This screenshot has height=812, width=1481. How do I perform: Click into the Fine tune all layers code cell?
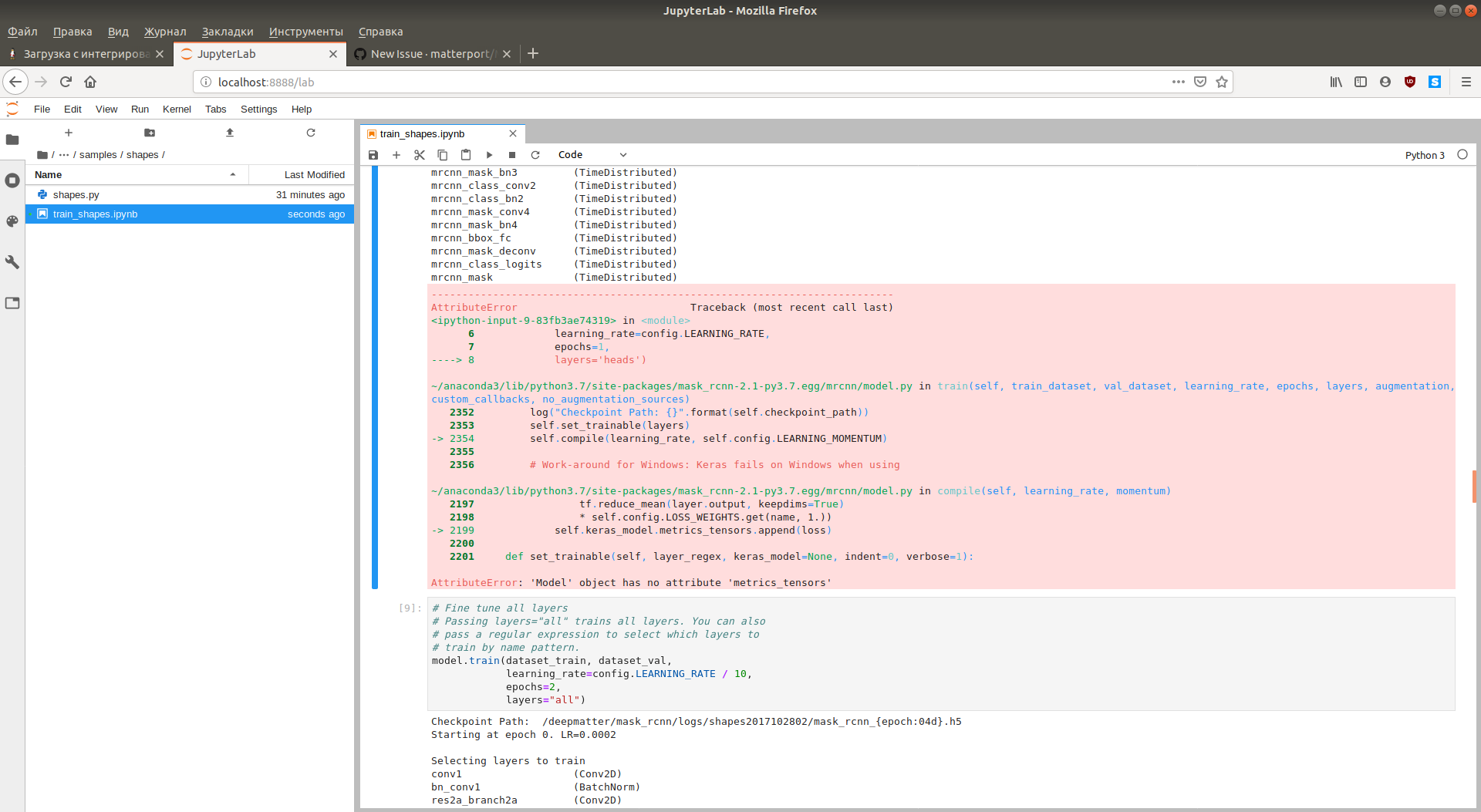click(x=941, y=654)
